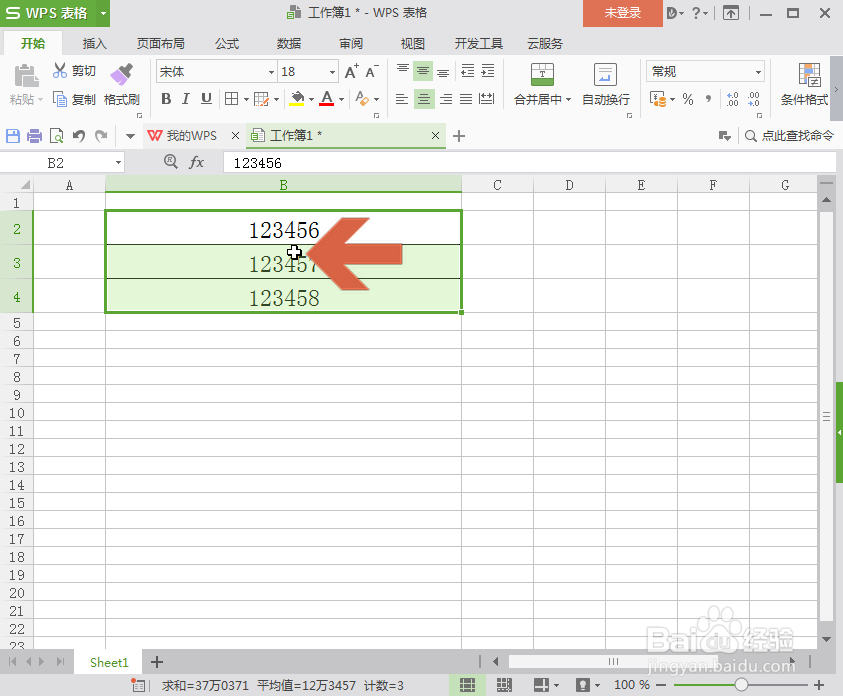Click zoom out minus button
The width and height of the screenshot is (843, 696).
pos(661,685)
